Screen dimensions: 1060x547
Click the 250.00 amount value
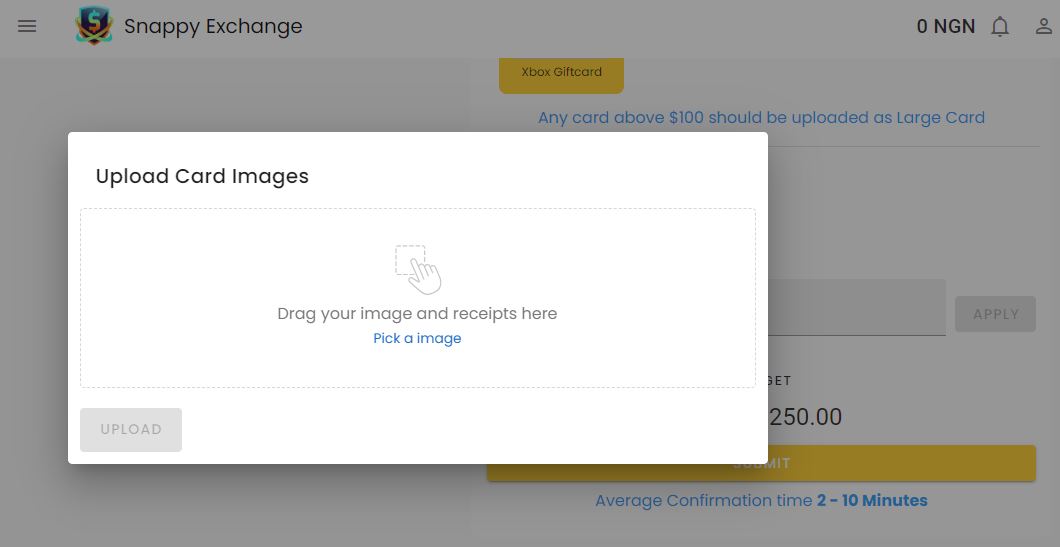pyautogui.click(x=805, y=417)
